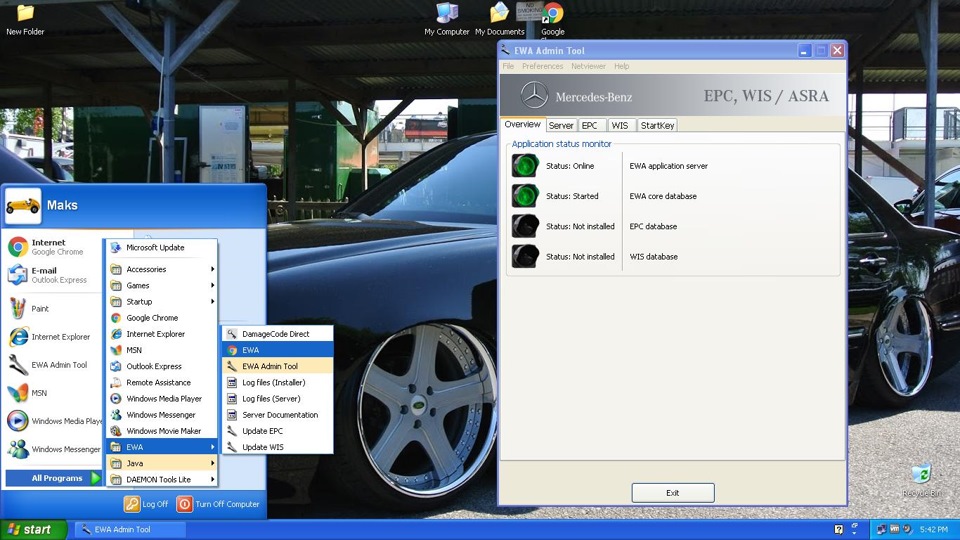Click dark status light for EPC database

[525, 226]
